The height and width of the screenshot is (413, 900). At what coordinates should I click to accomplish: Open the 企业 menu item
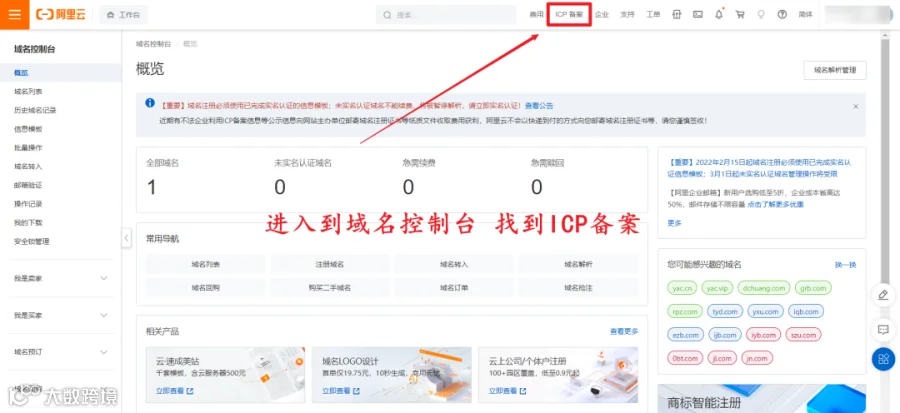coord(601,15)
